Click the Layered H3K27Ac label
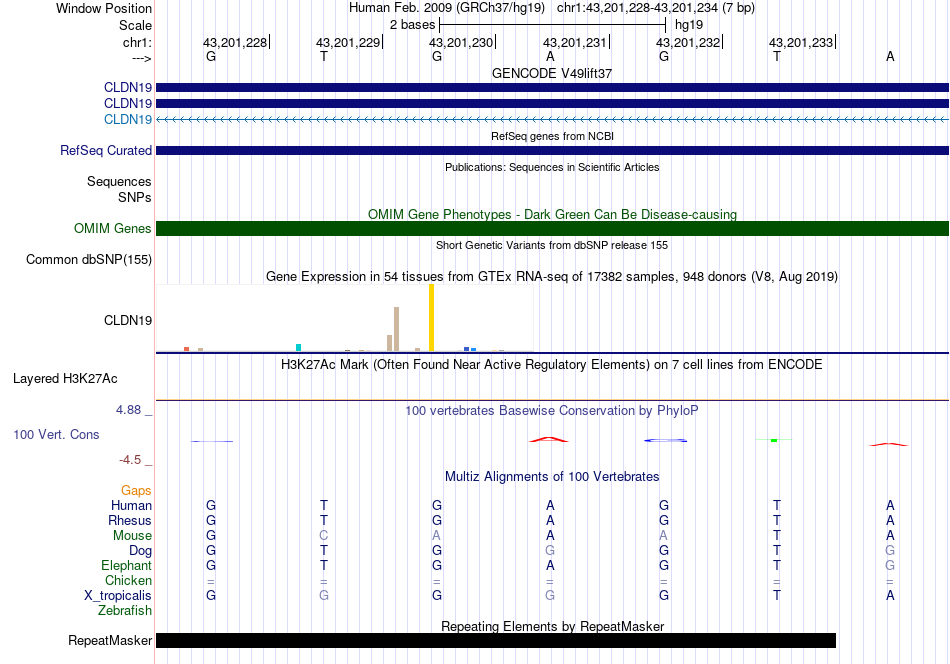Viewport: 950px width, 664px height. tap(65, 379)
